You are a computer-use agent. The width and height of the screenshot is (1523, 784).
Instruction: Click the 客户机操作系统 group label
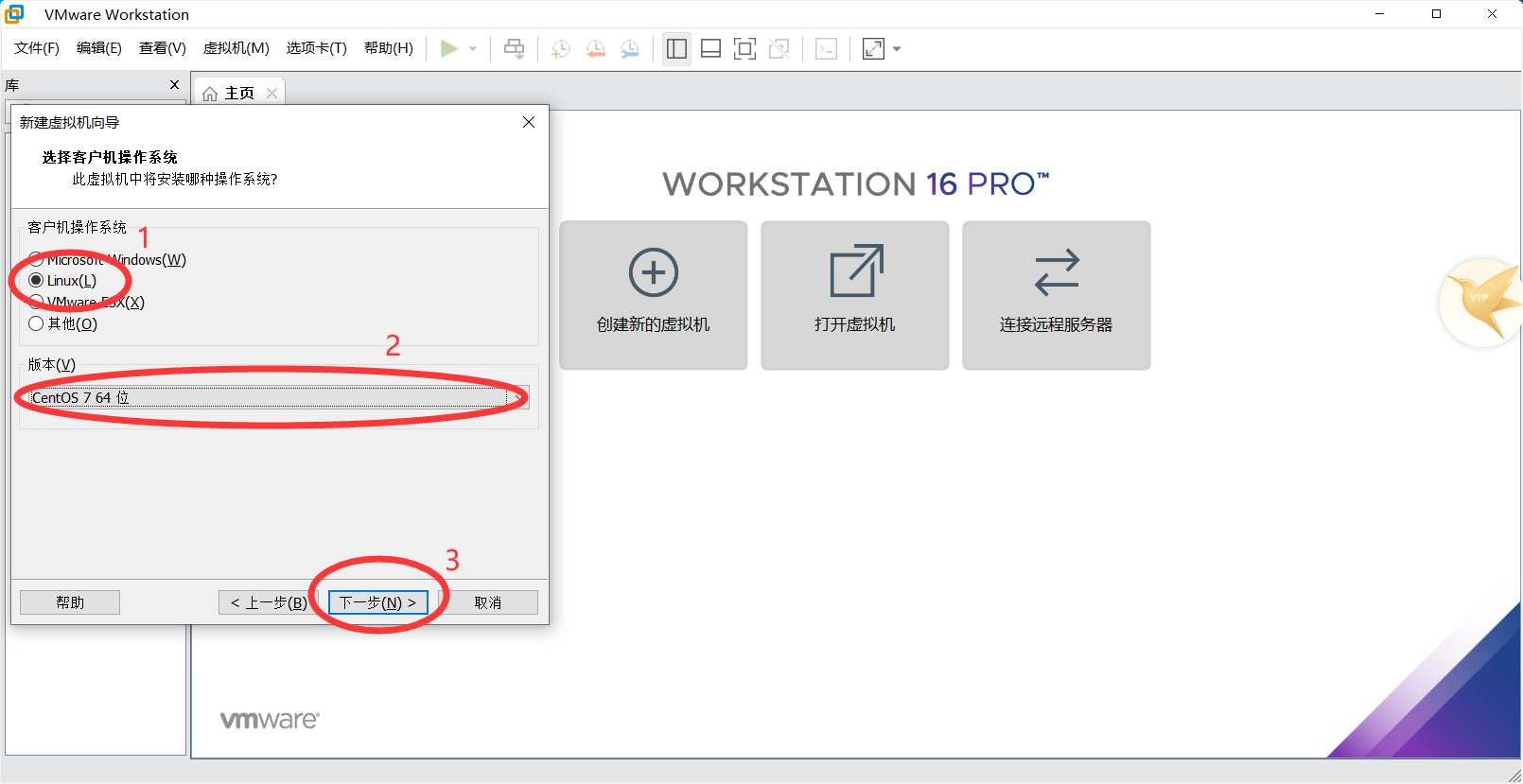[x=77, y=227]
